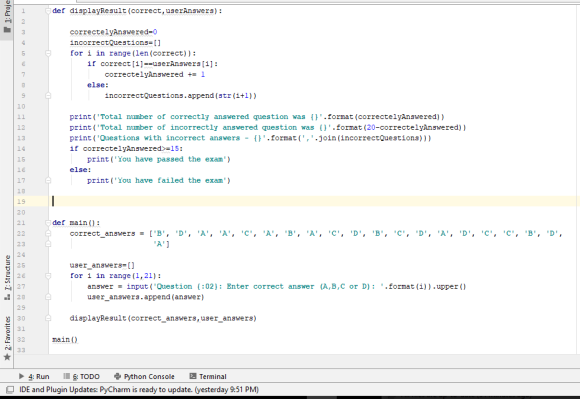Collapse the for loop fold at line 5
The image size is (580, 399).
(x=48, y=53)
